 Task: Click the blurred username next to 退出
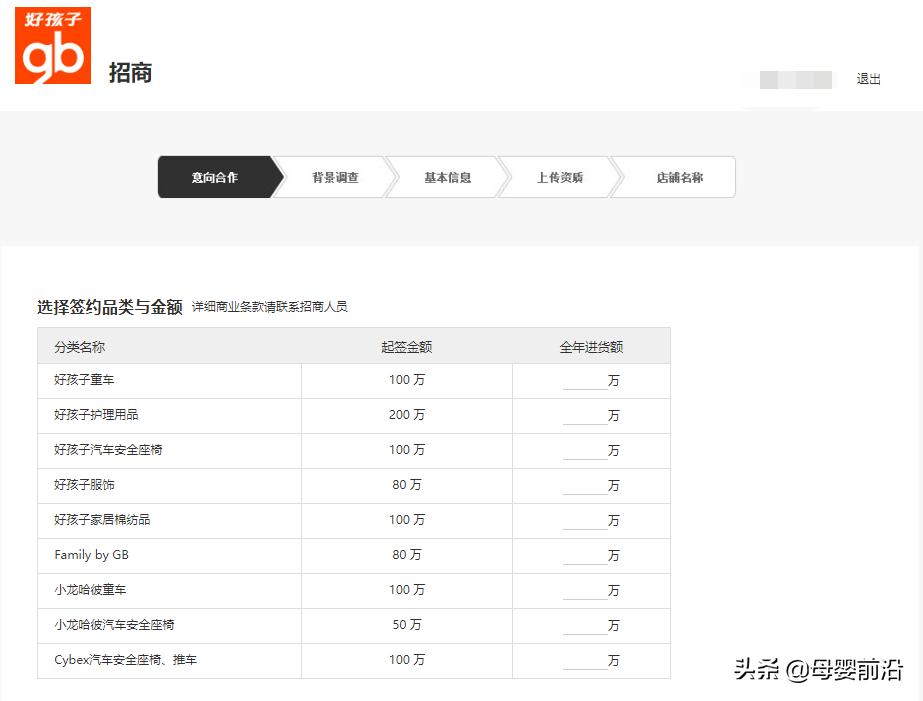795,79
